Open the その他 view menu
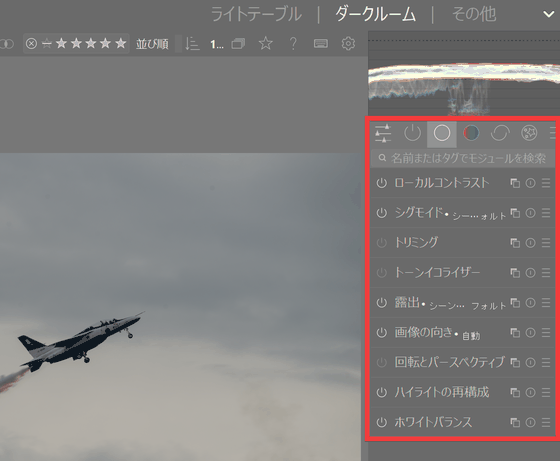This screenshot has width=560, height=461. click(x=474, y=15)
